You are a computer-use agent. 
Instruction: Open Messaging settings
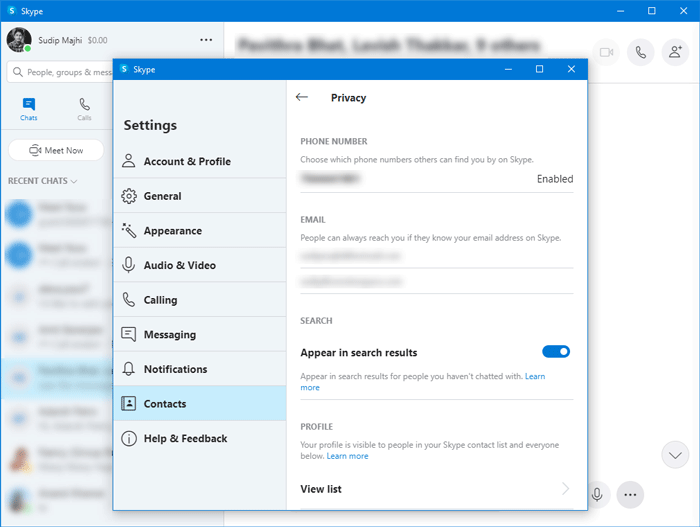click(200, 334)
